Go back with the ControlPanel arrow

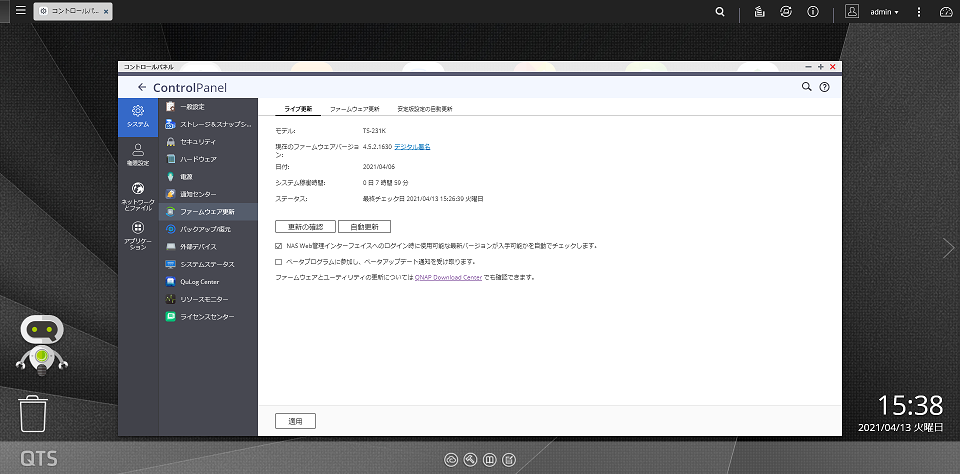pos(142,87)
